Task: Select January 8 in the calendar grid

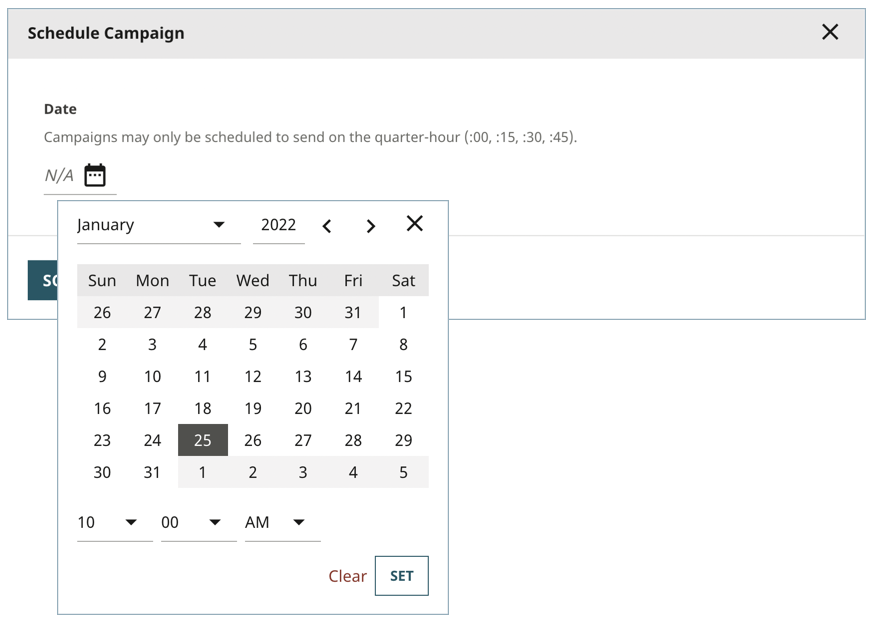Action: 403,344
